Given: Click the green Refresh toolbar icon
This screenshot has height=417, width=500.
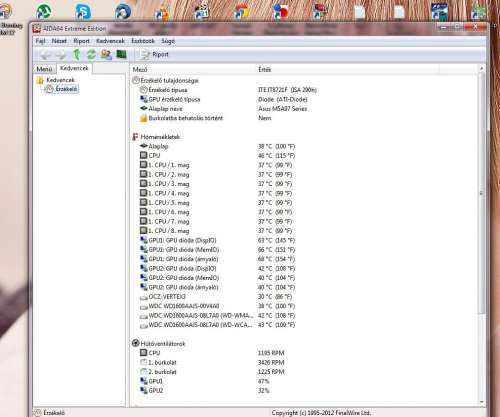Looking at the screenshot, I should [x=91, y=54].
